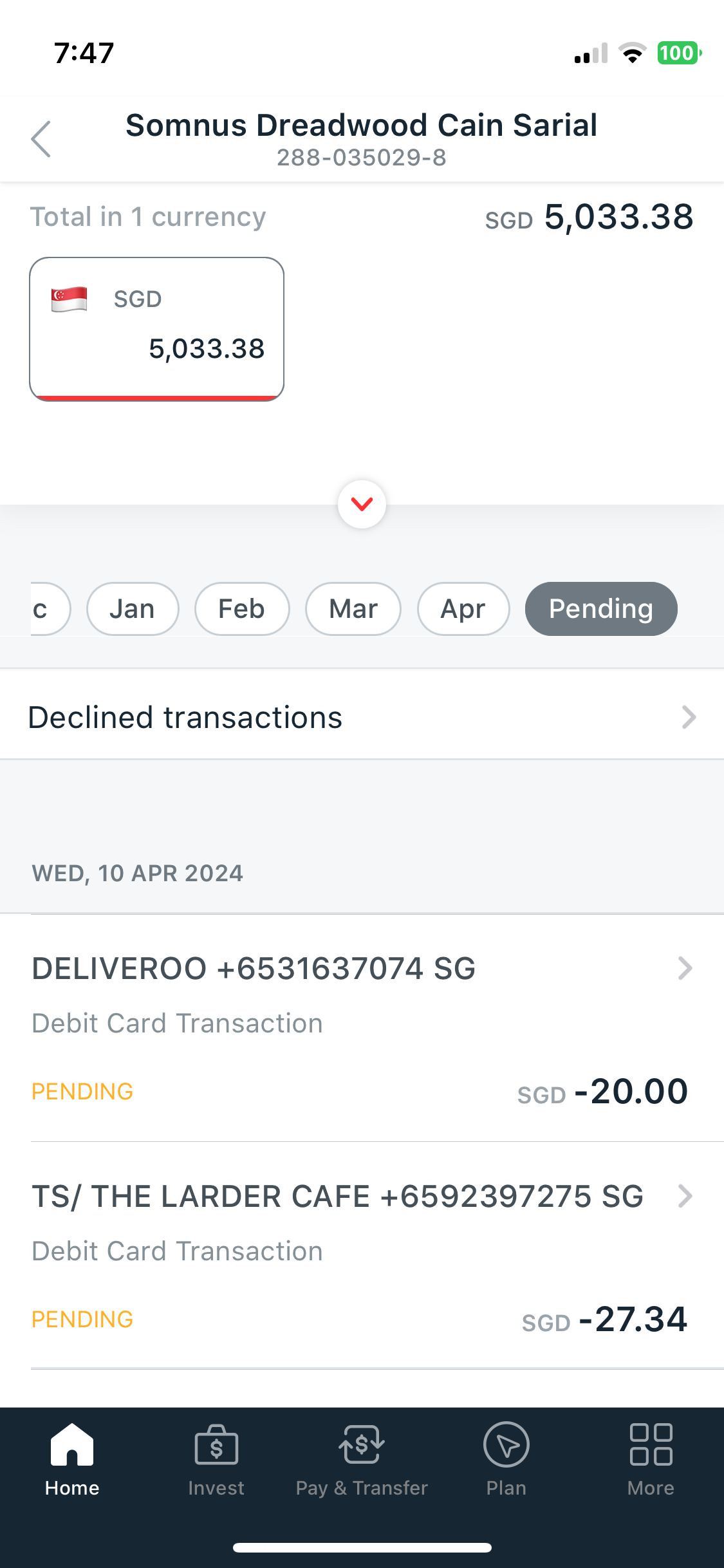Switch to the Feb month tab

[x=242, y=609]
